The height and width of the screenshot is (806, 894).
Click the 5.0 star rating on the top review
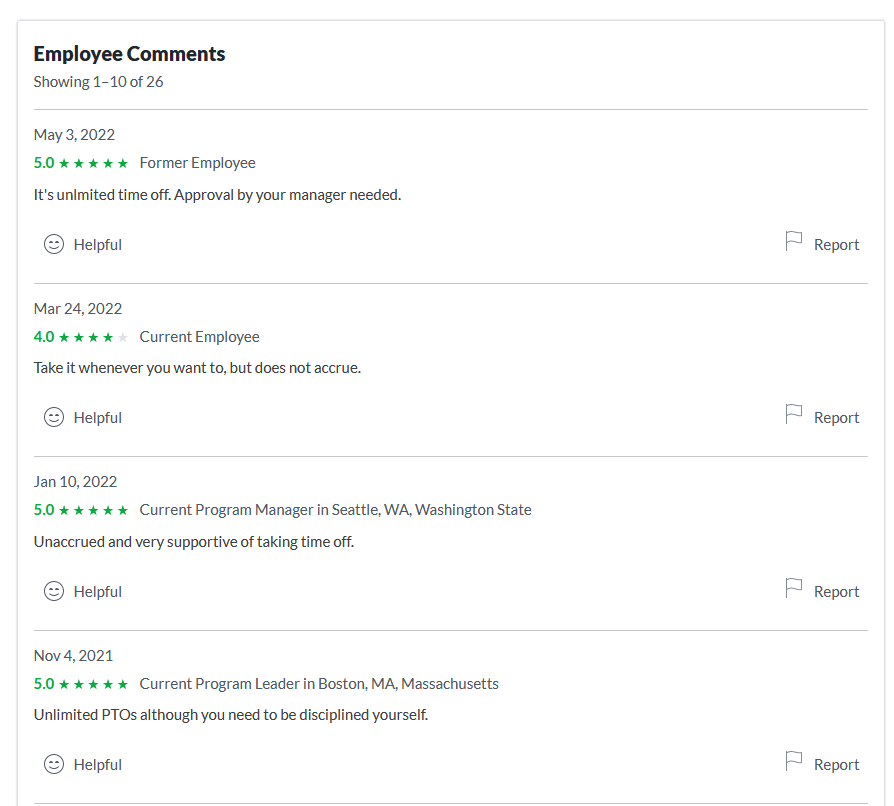(80, 162)
